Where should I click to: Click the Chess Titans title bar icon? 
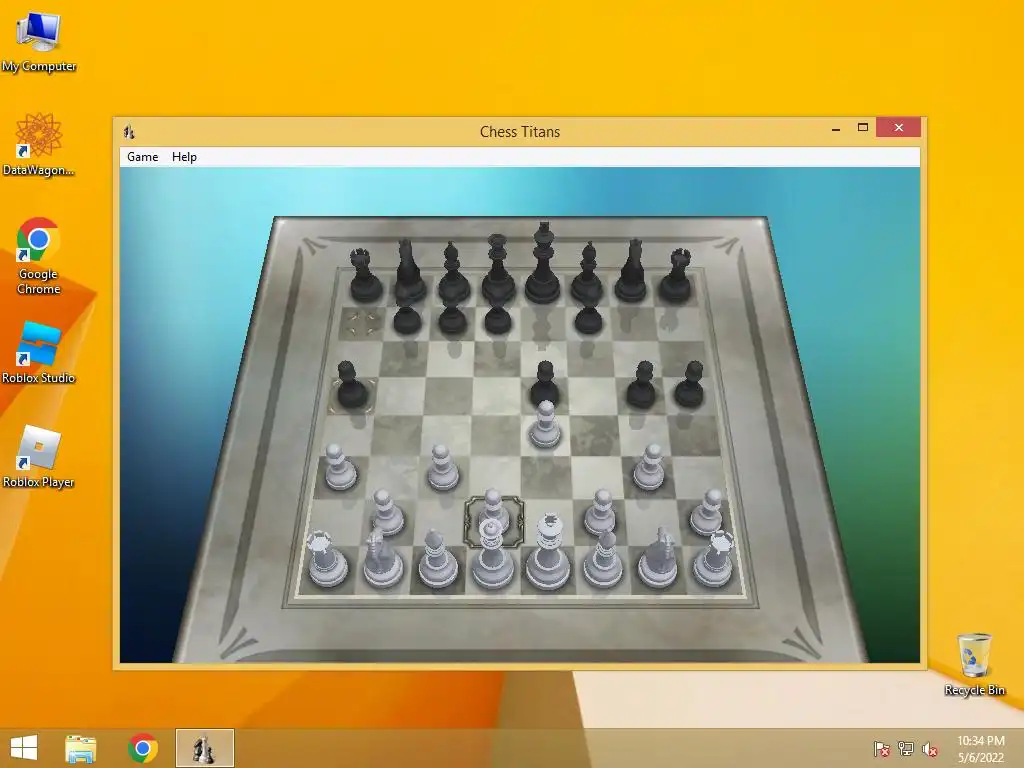(129, 132)
